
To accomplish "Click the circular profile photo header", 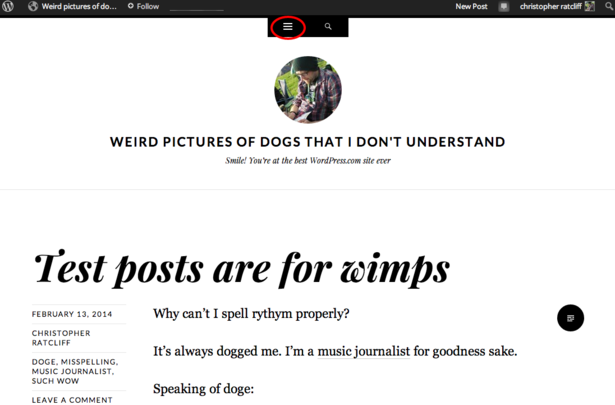I will coord(308,90).
